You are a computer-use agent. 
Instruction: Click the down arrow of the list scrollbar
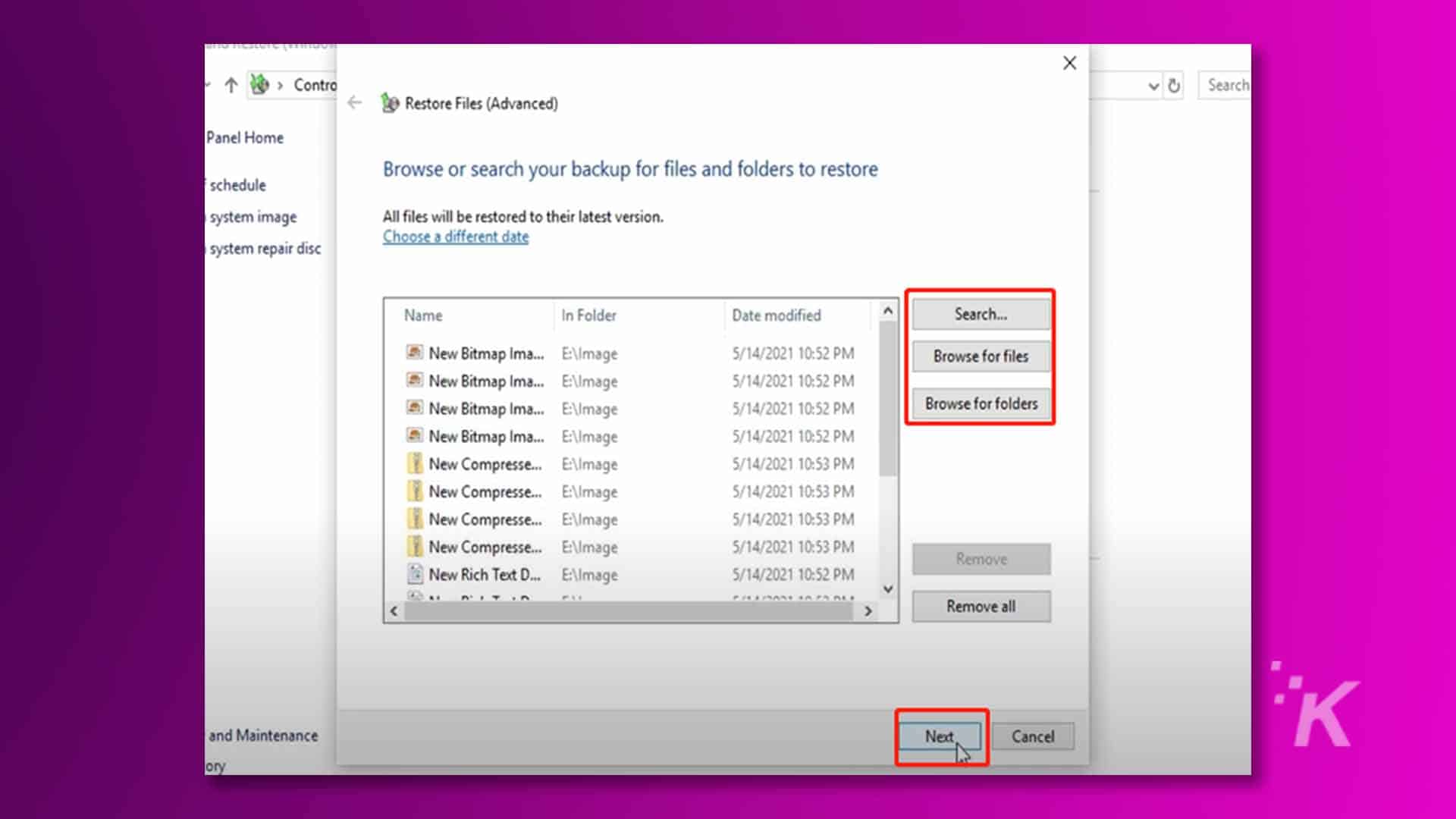888,589
